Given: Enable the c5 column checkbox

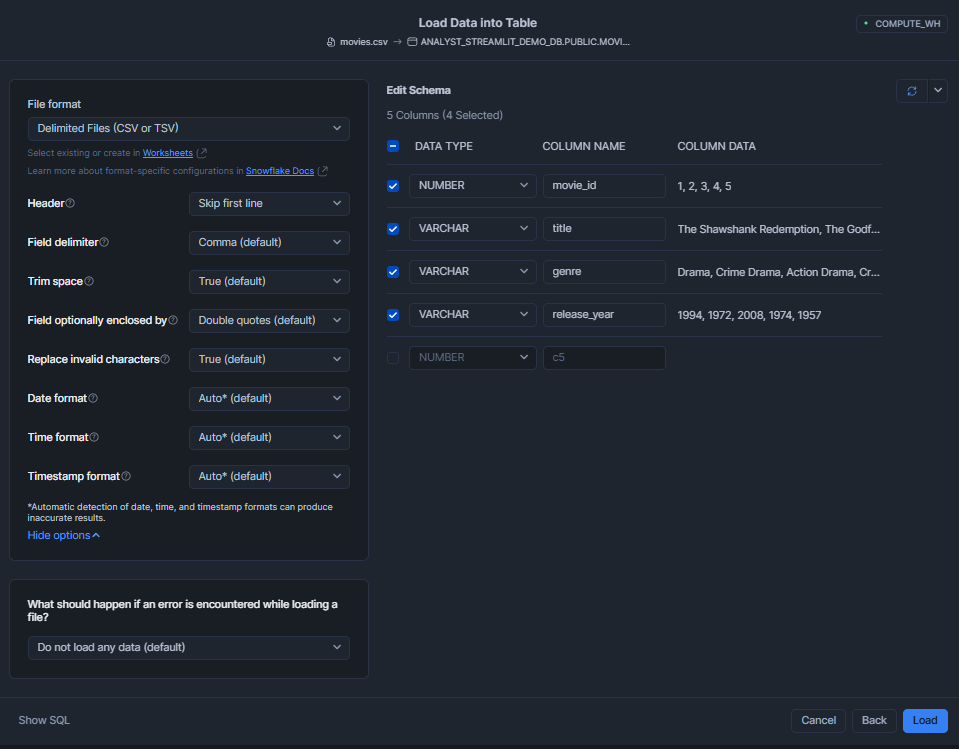Looking at the screenshot, I should pos(393,357).
